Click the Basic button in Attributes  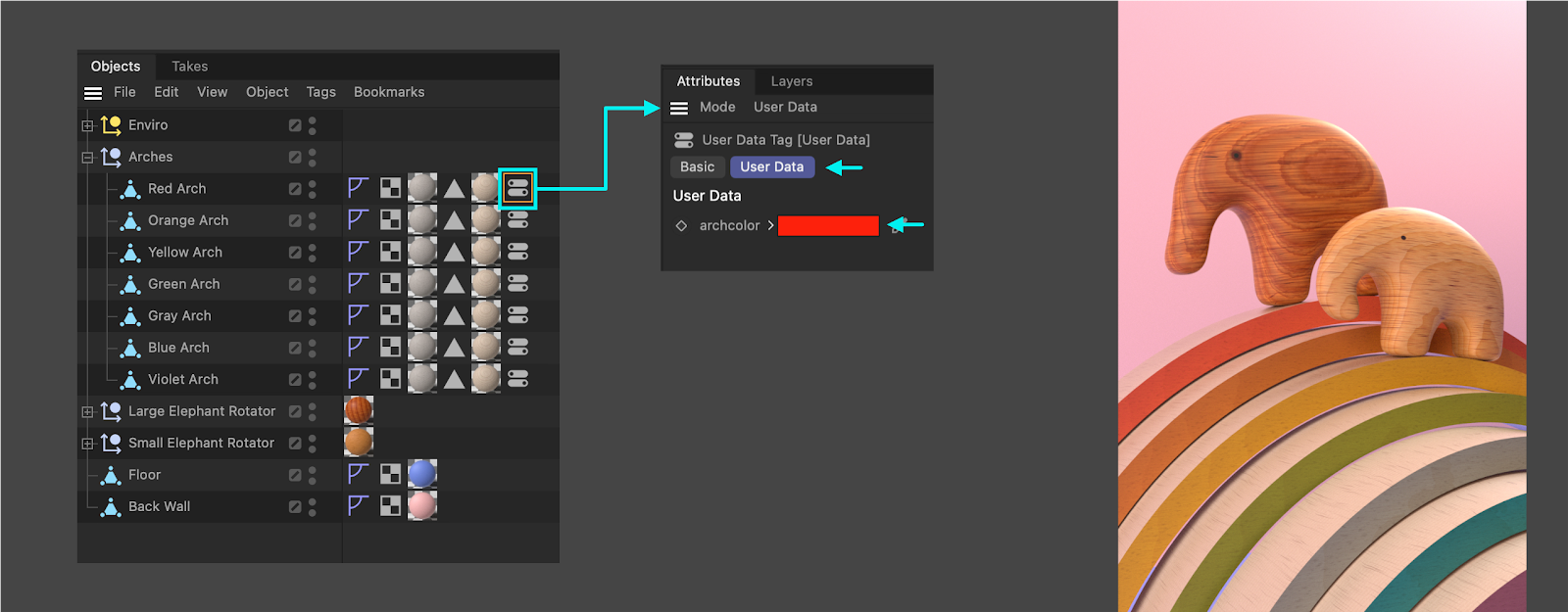click(697, 166)
